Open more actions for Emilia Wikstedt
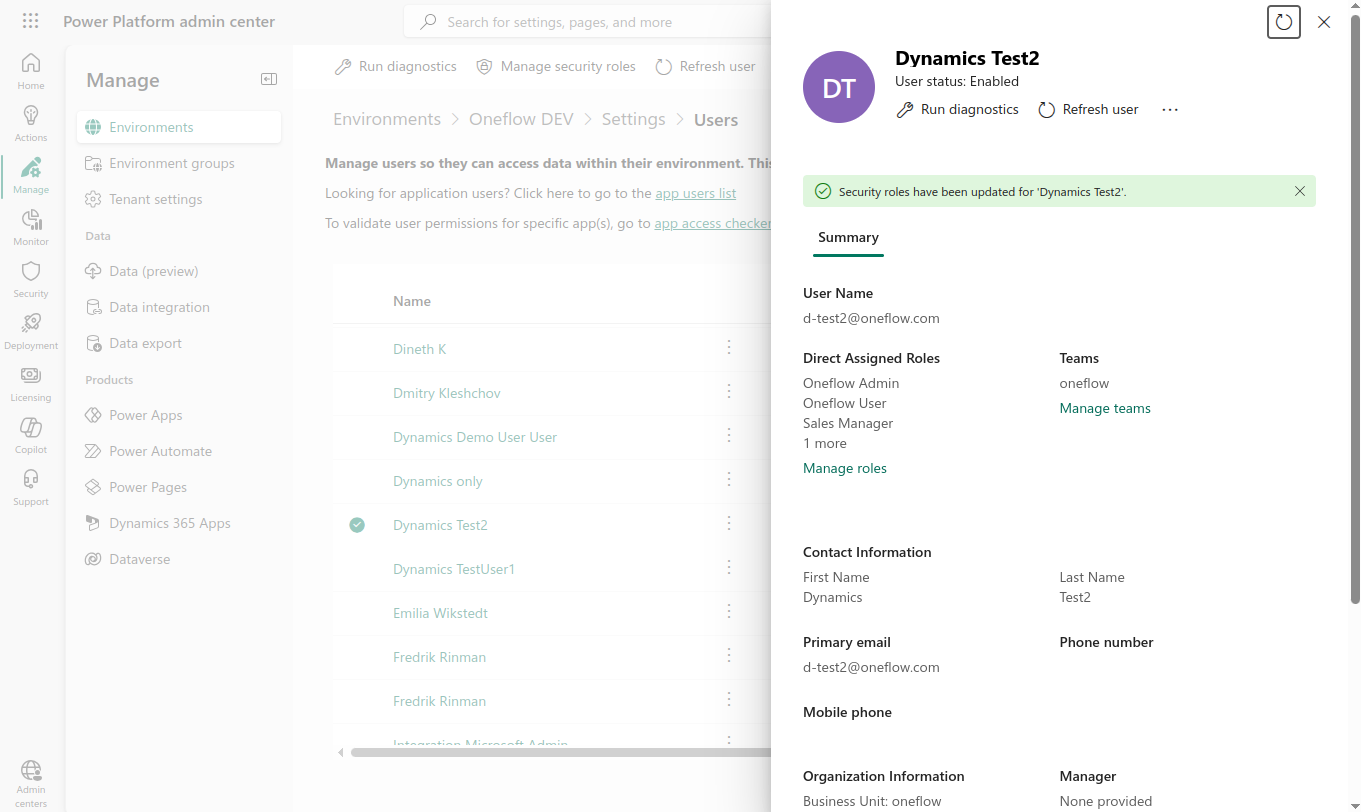This screenshot has height=812, width=1361. point(729,611)
